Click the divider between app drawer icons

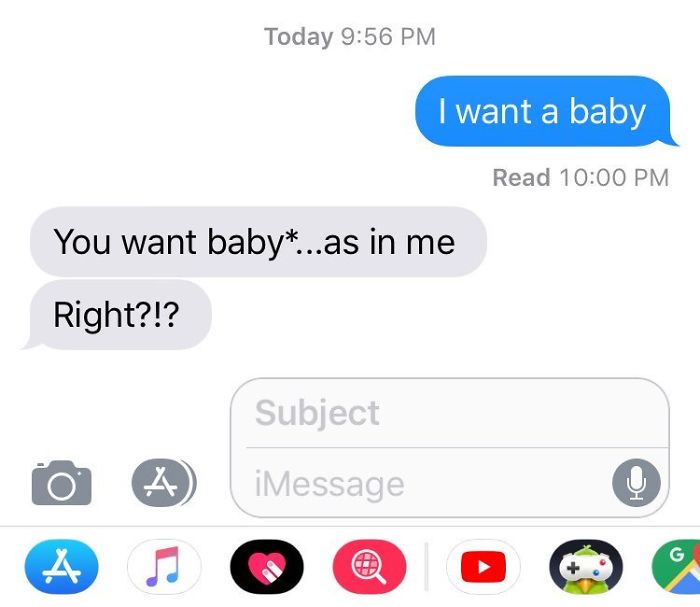(426, 567)
